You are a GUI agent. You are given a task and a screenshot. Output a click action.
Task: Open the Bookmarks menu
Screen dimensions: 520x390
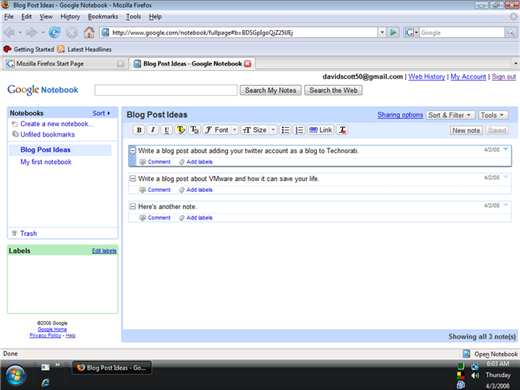(103, 17)
